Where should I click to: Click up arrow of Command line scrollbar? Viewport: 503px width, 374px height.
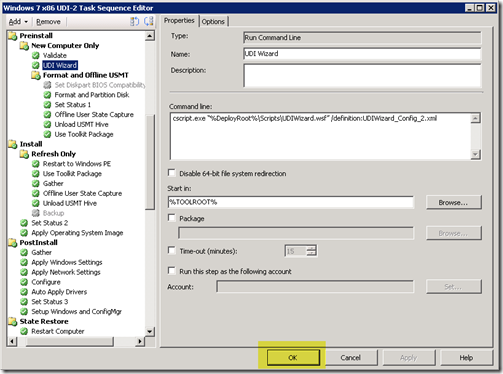point(476,118)
